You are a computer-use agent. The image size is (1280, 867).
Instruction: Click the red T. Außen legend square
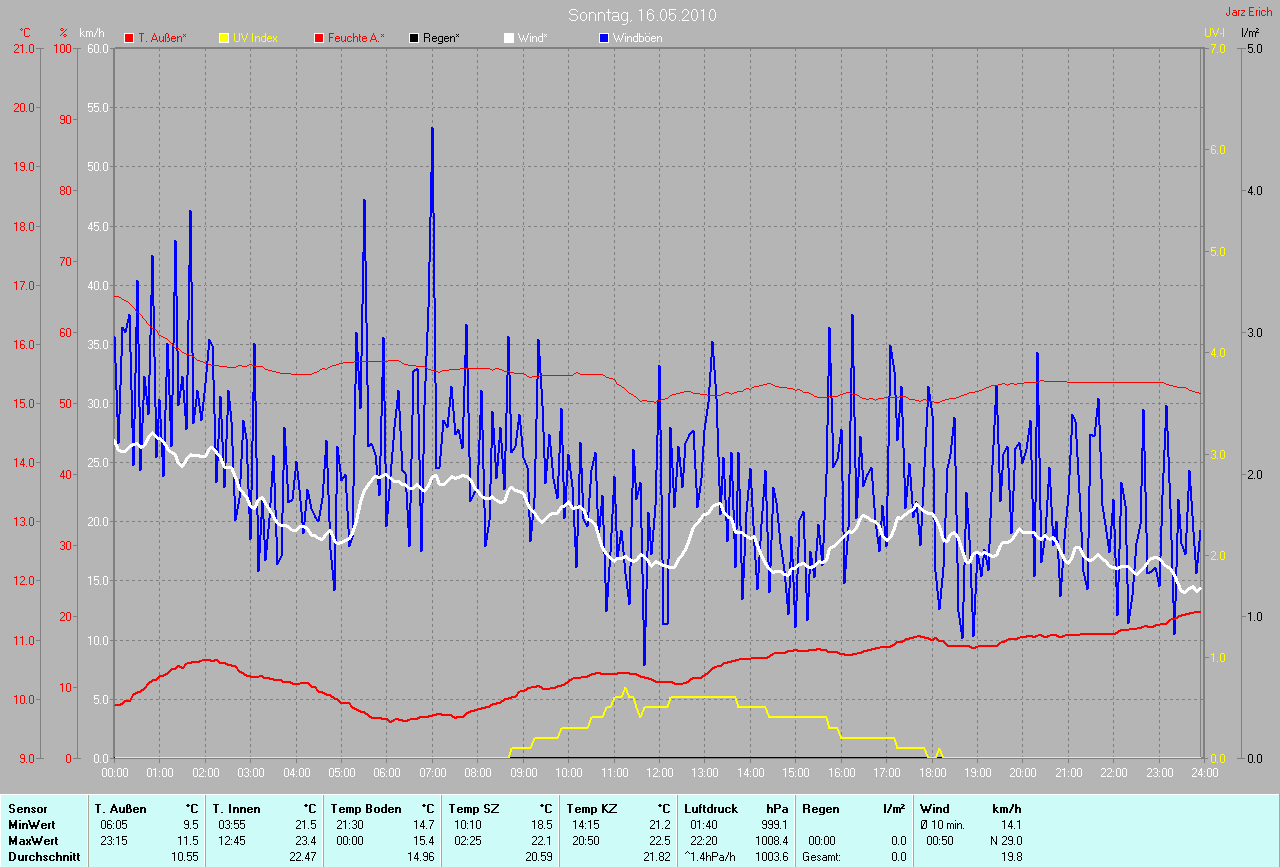pyautogui.click(x=129, y=38)
